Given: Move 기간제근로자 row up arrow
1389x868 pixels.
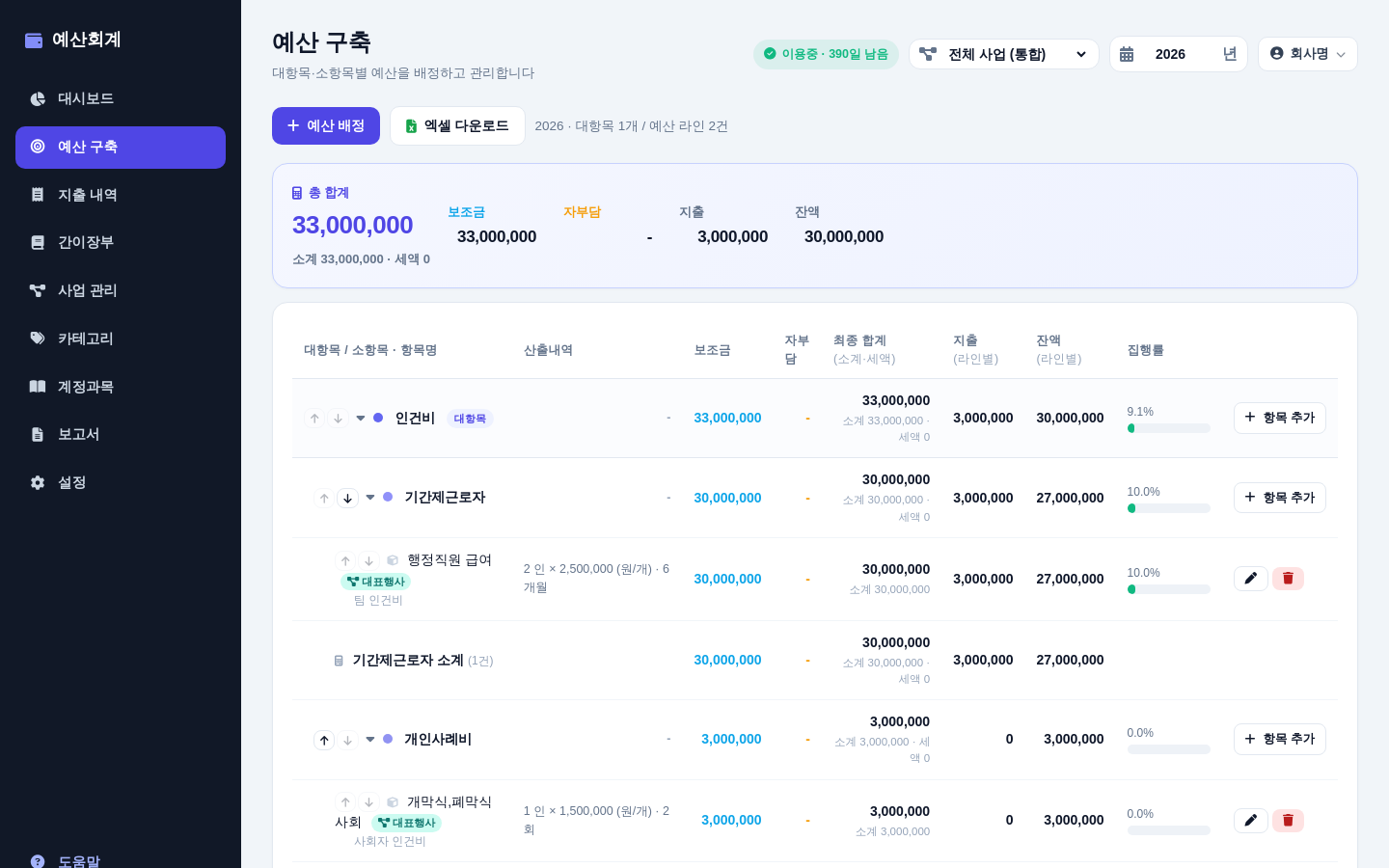Looking at the screenshot, I should 324,499.
